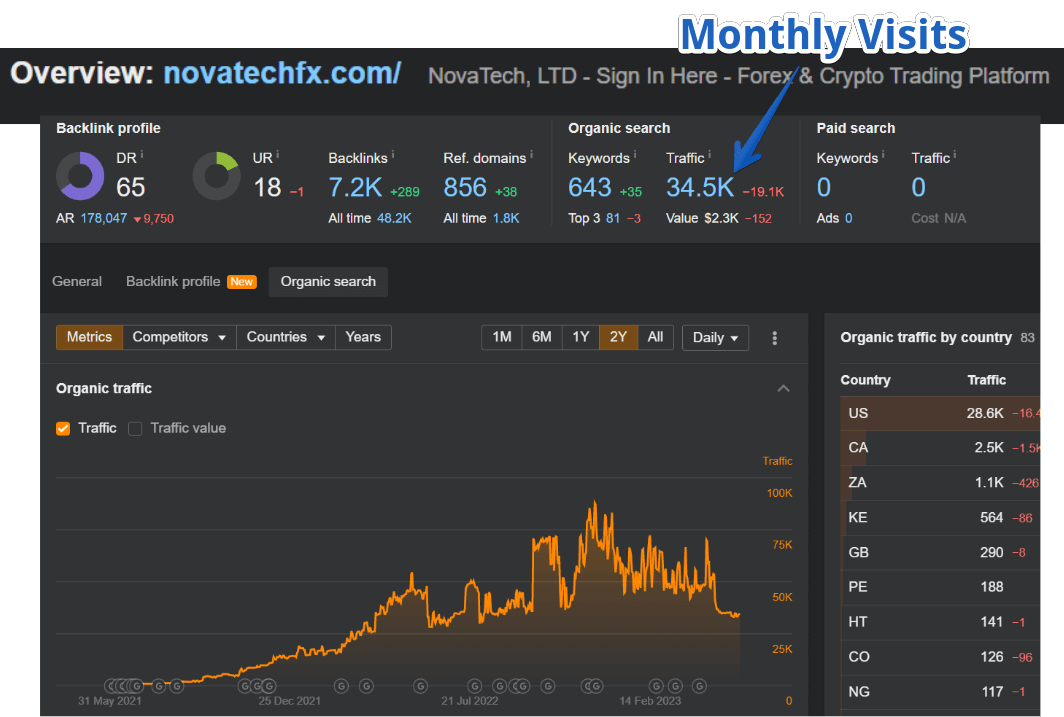Click the All time 1.8K domains link
Image resolution: width=1064 pixels, height=717 pixels.
coord(506,218)
